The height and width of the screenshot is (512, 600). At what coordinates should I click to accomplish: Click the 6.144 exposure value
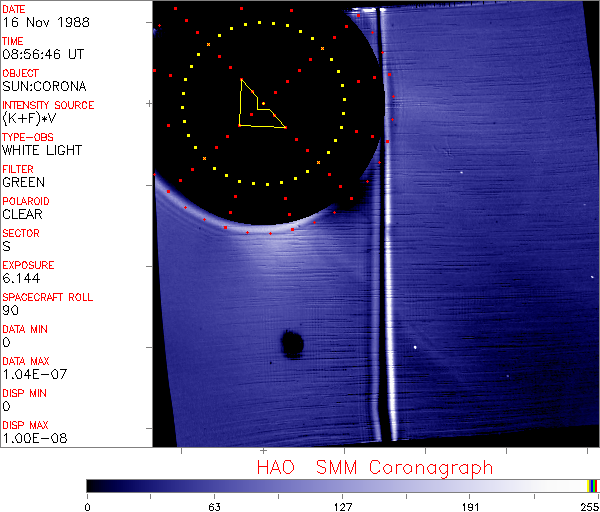(x=21, y=278)
